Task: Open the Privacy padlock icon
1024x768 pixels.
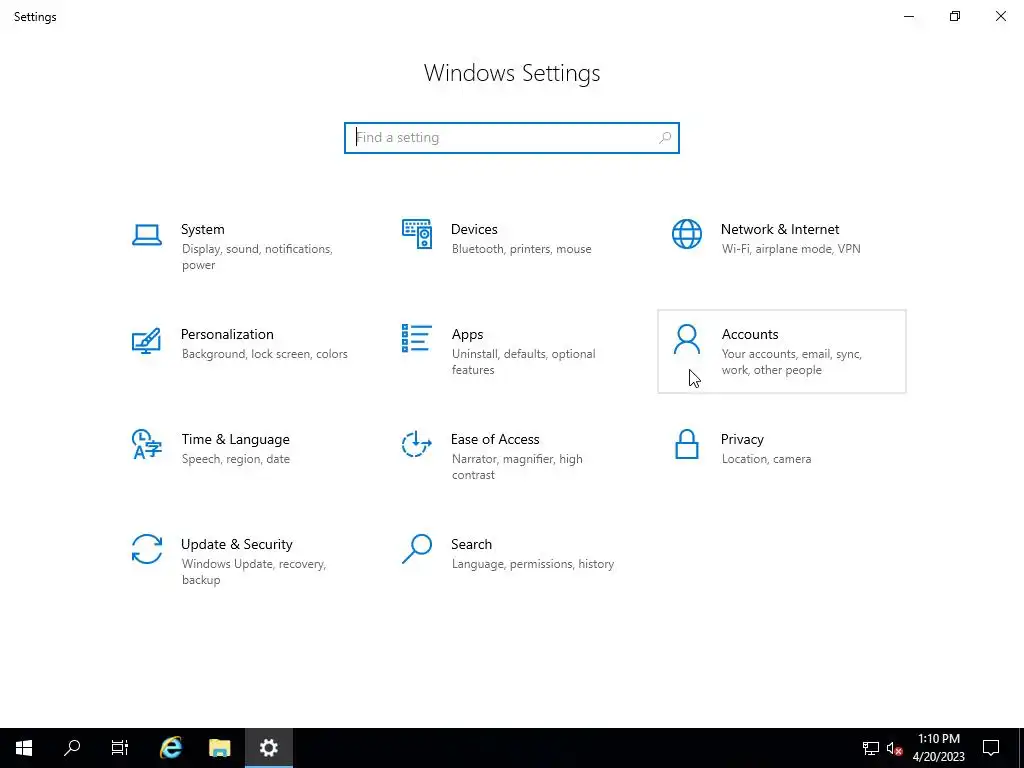Action: pyautogui.click(x=687, y=444)
